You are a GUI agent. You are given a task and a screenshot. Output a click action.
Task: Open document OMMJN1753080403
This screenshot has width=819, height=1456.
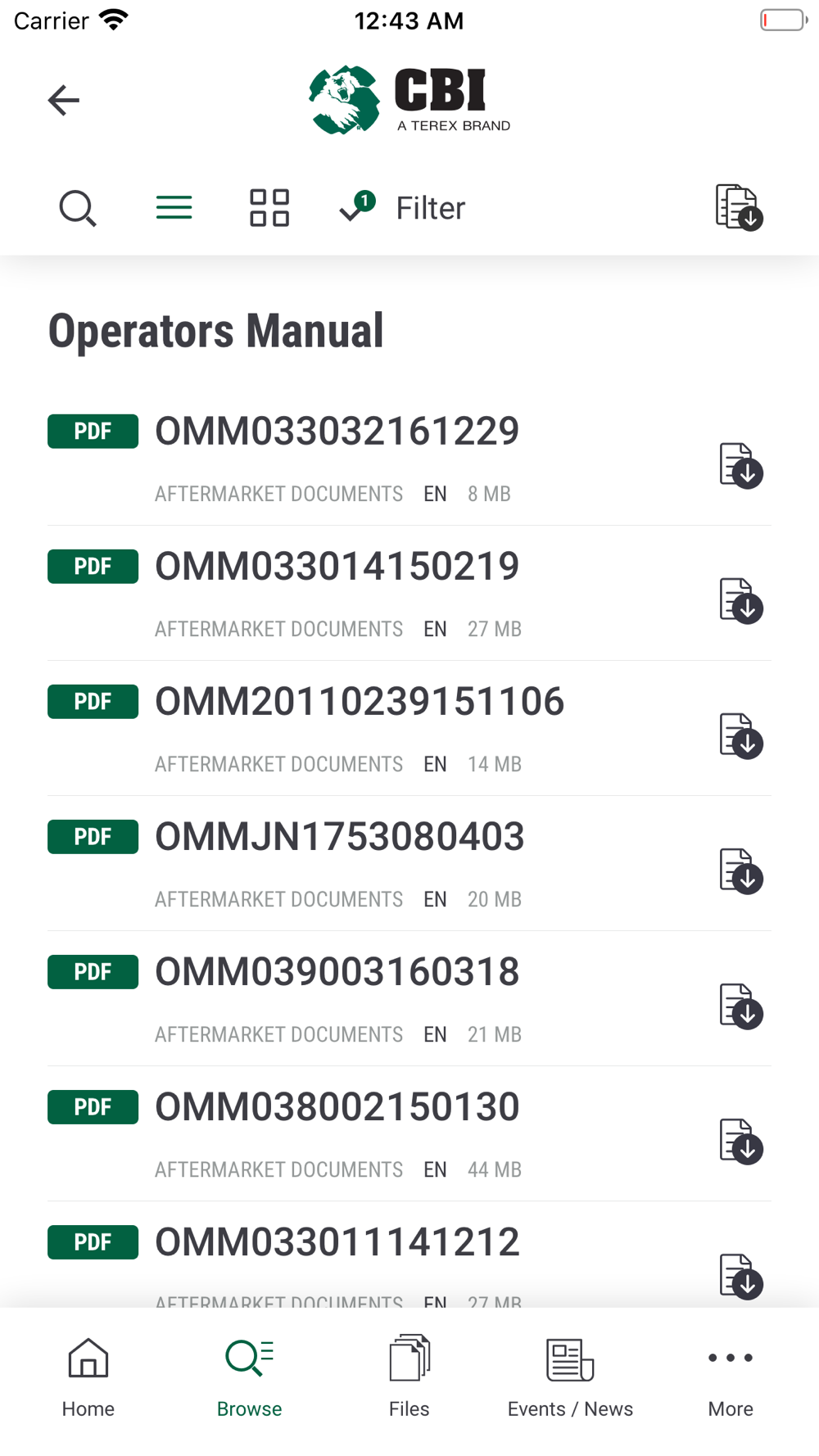(339, 837)
